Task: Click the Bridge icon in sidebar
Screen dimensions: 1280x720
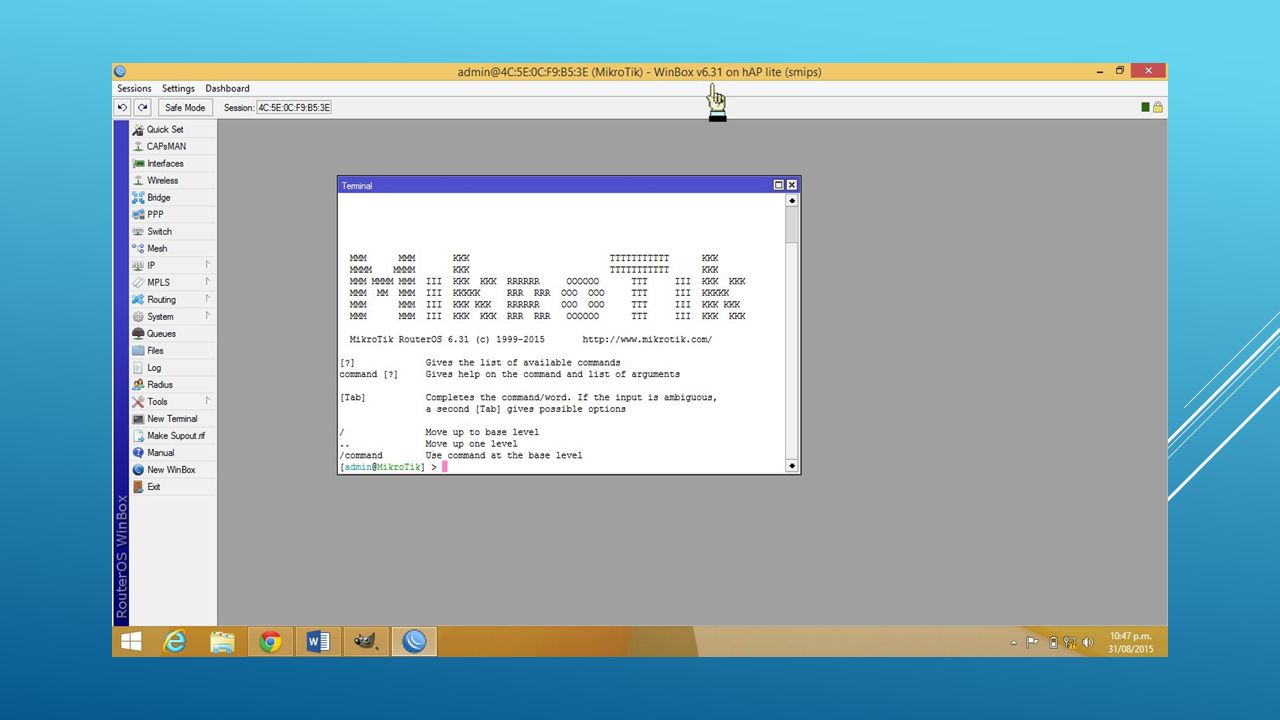Action: point(138,198)
